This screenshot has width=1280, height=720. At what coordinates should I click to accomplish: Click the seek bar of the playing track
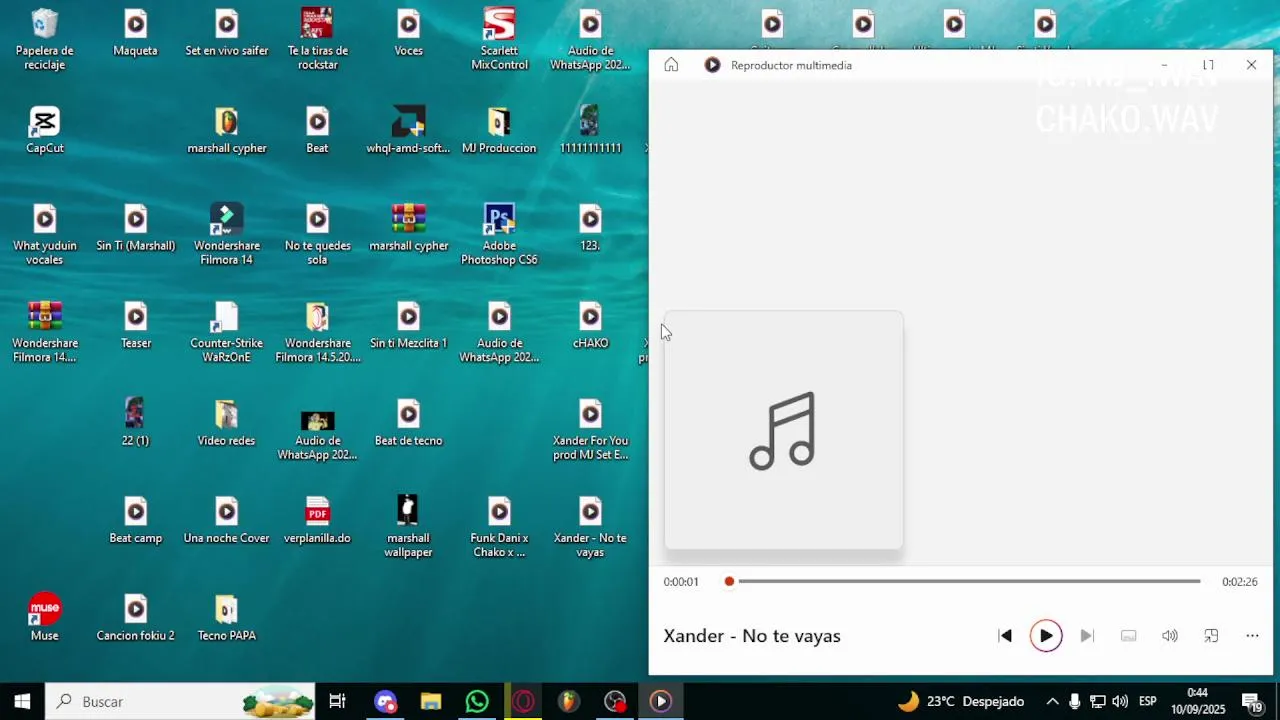[965, 581]
